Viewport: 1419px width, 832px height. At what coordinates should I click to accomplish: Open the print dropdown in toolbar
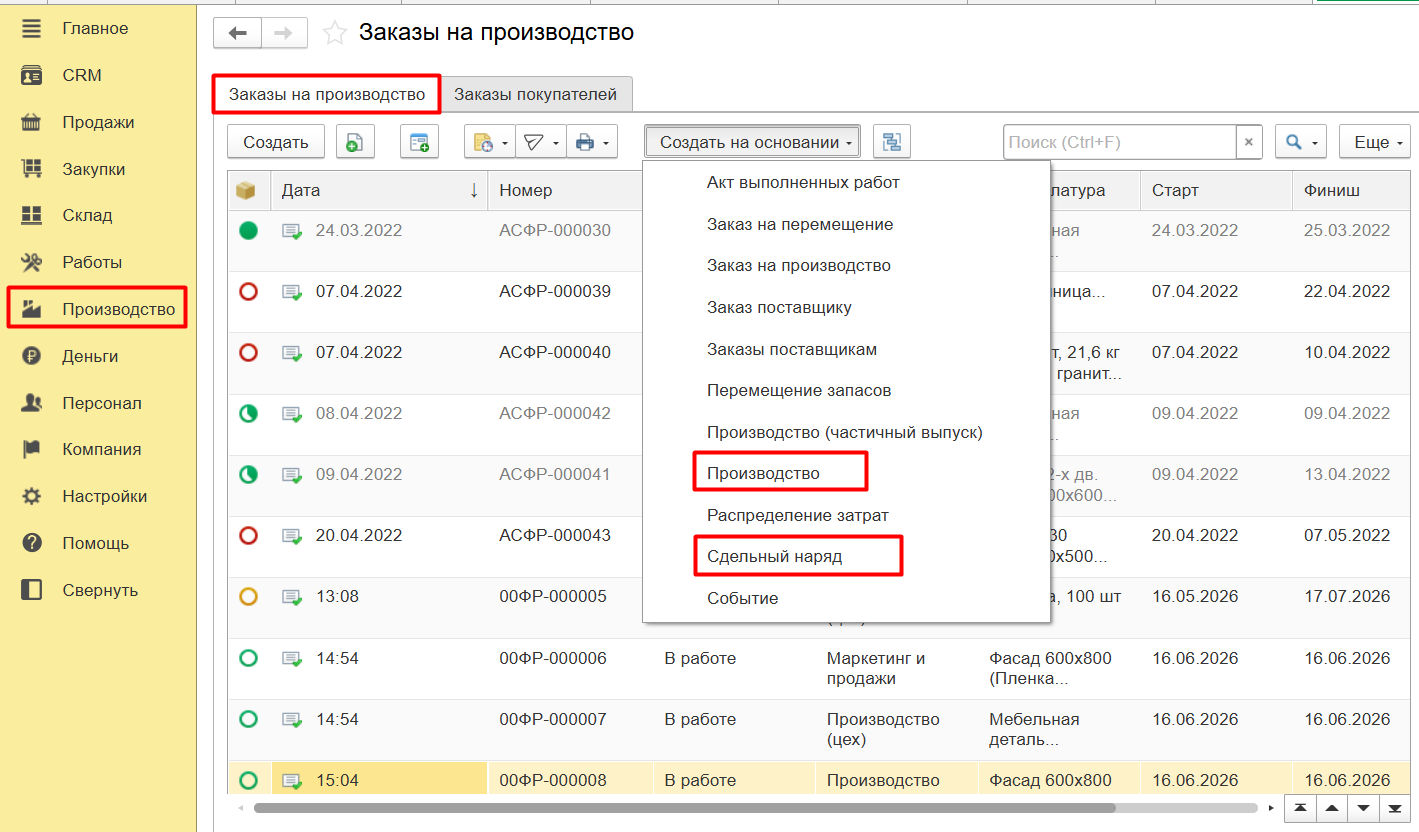592,142
